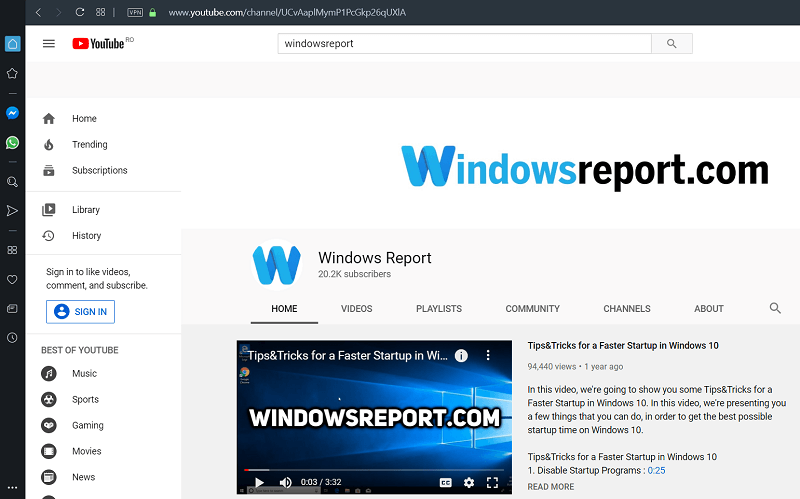Click video title Tips&Tricks for a Faster Startup

click(623, 345)
